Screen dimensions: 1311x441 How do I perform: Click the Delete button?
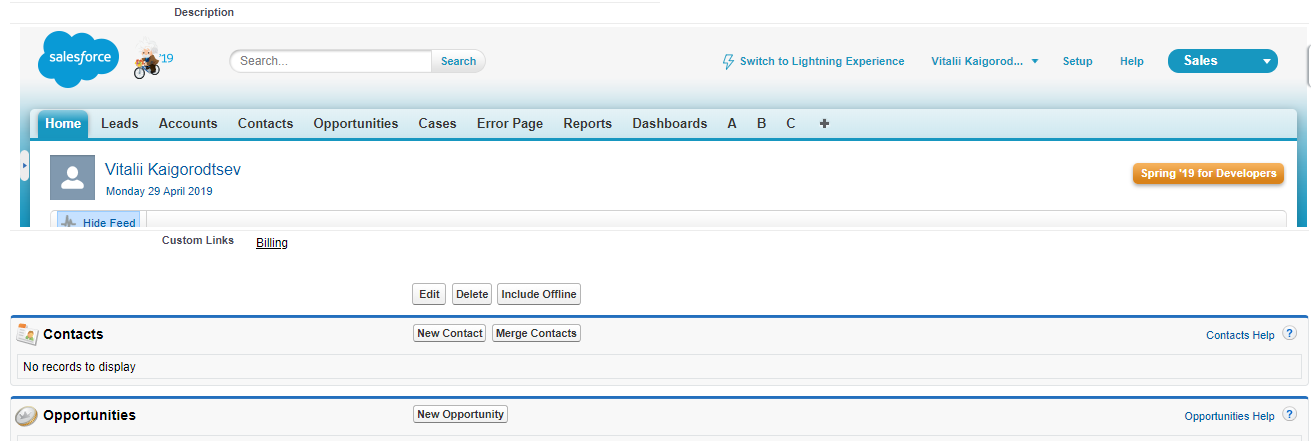[471, 294]
